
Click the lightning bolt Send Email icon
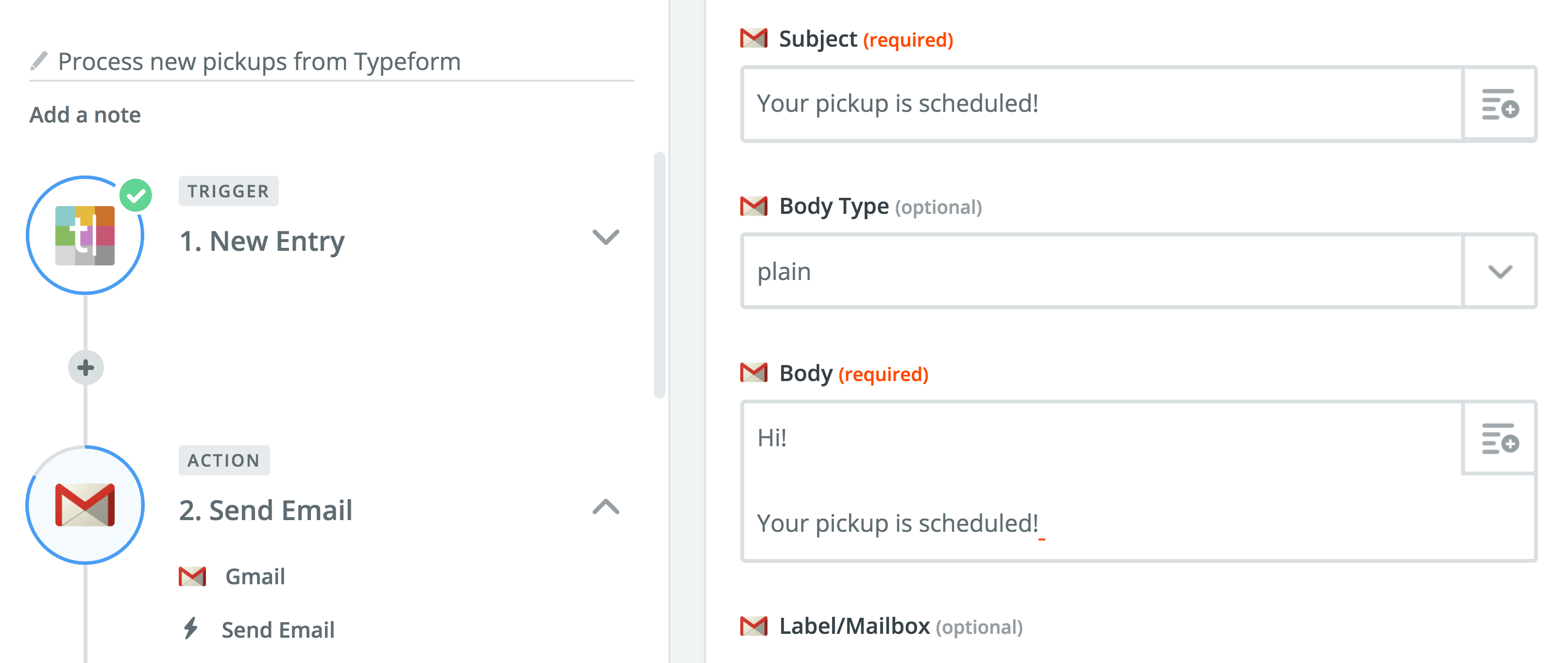tap(191, 628)
